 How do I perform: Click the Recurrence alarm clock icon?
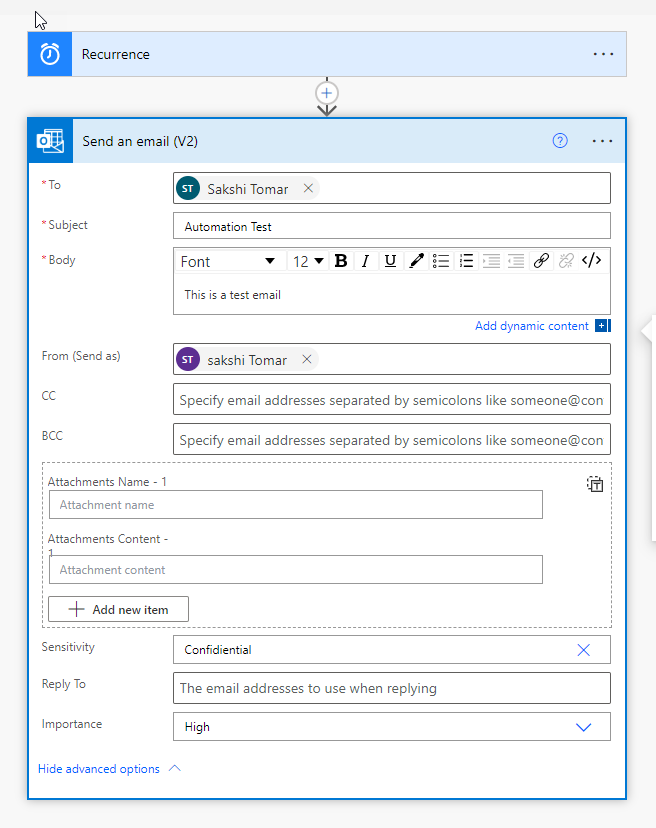50,54
